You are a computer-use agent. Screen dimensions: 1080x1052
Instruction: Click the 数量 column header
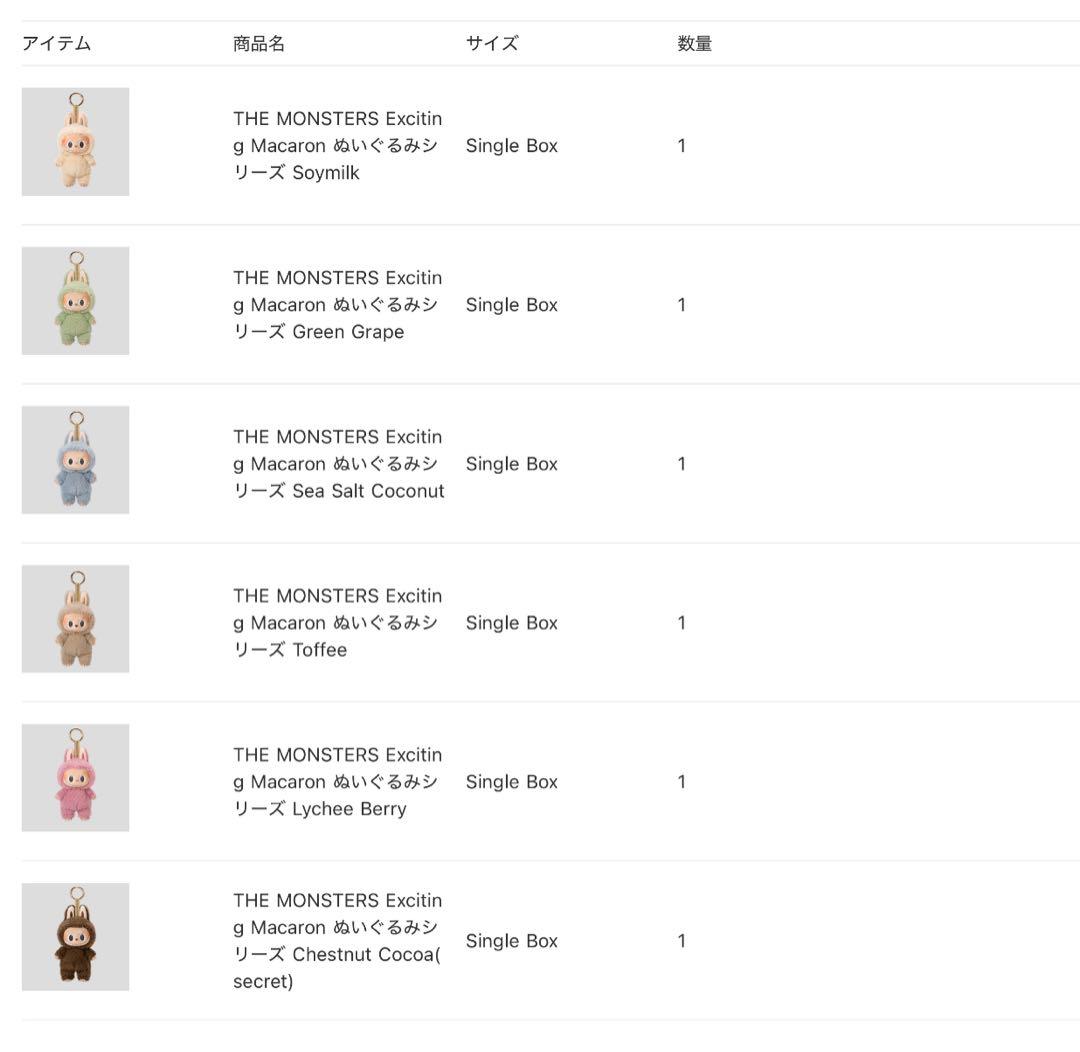pos(694,44)
